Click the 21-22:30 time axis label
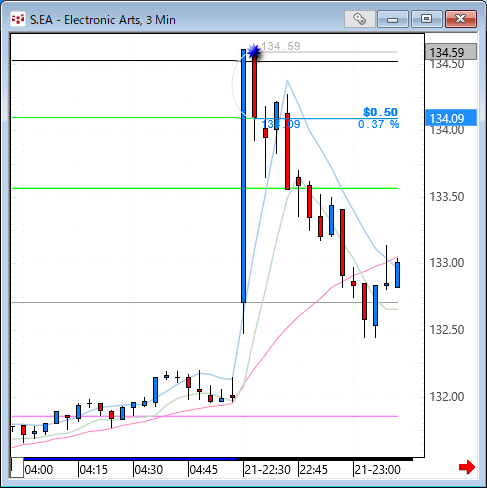The height and width of the screenshot is (488, 487). click(x=268, y=470)
